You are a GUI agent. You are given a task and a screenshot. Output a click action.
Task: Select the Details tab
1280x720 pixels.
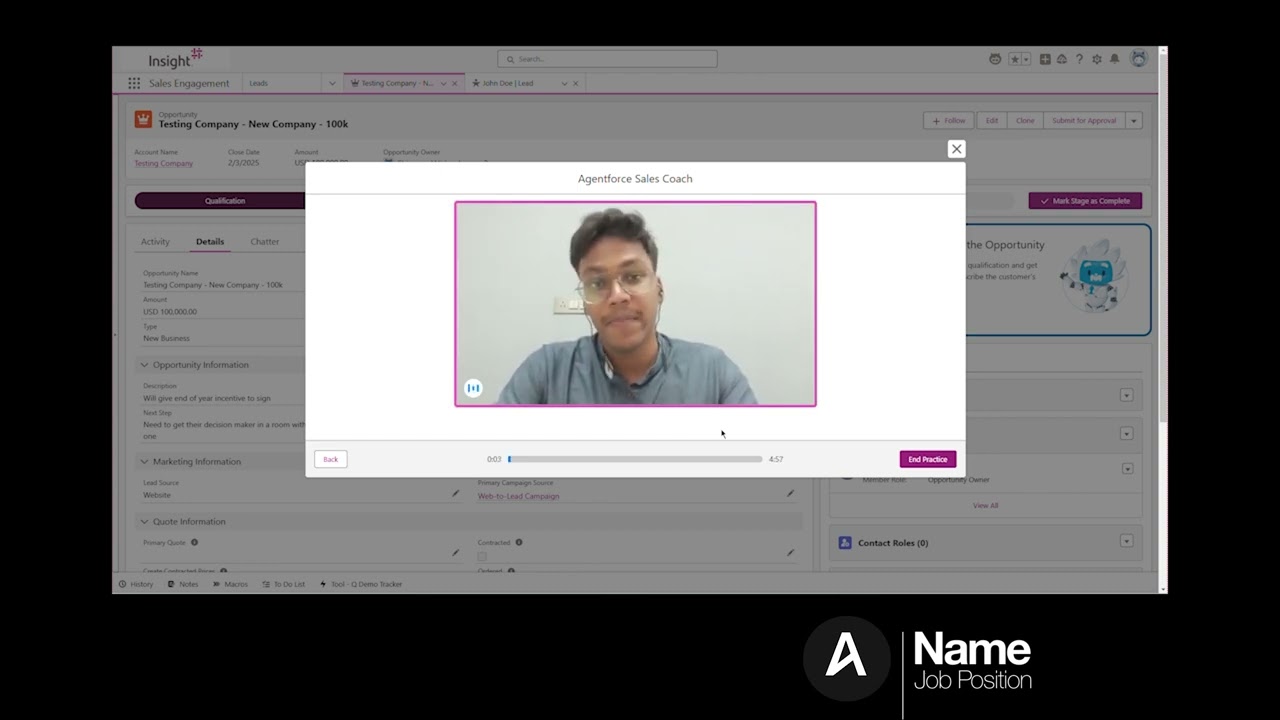pyautogui.click(x=210, y=242)
